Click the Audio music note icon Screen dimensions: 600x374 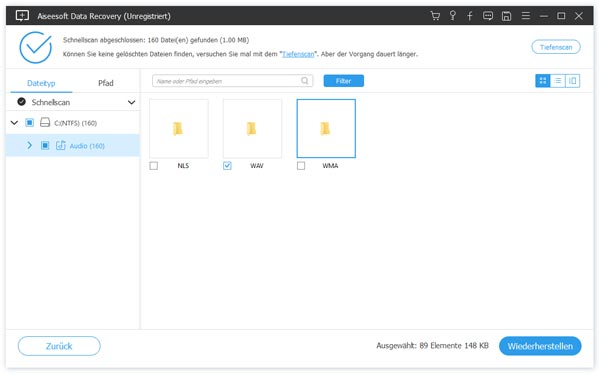[x=60, y=145]
